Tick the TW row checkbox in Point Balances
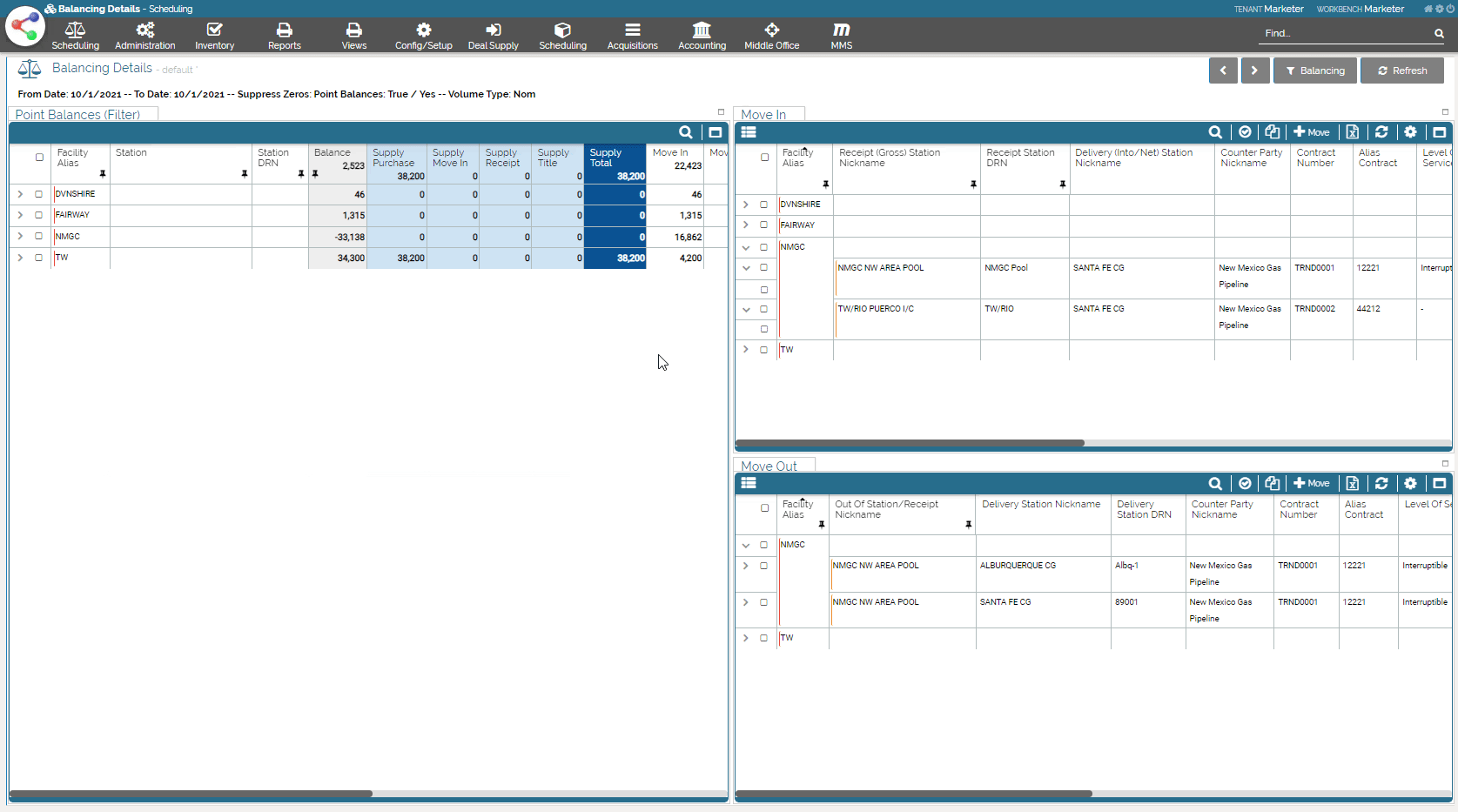This screenshot has width=1458, height=812. point(39,258)
